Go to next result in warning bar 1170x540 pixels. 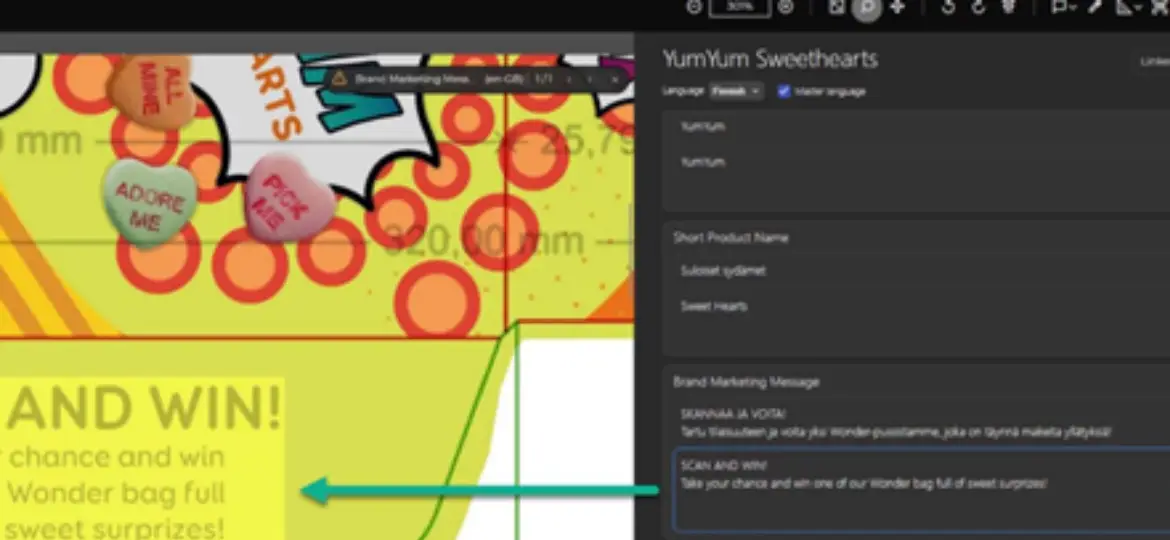[590, 78]
